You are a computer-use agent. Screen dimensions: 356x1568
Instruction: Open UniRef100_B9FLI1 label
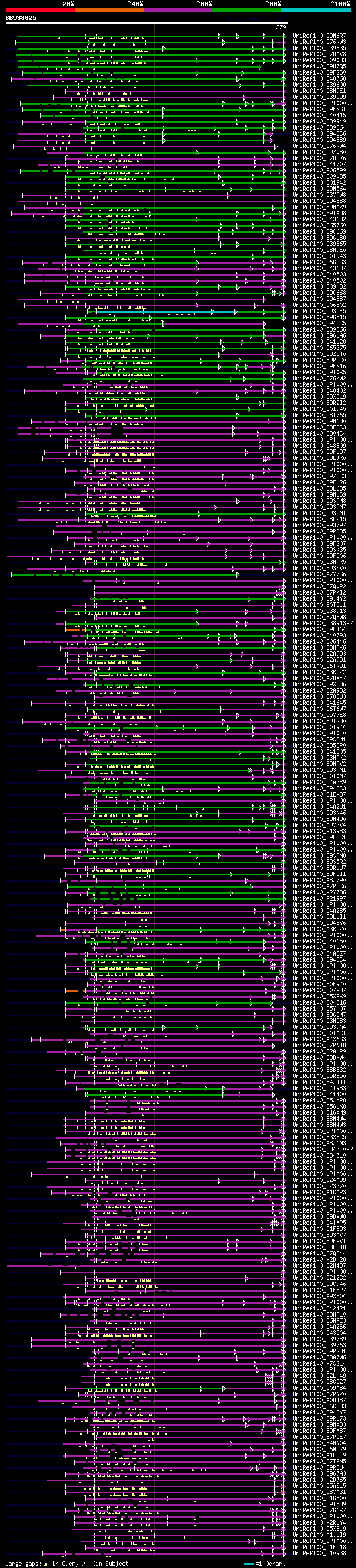click(319, 873)
